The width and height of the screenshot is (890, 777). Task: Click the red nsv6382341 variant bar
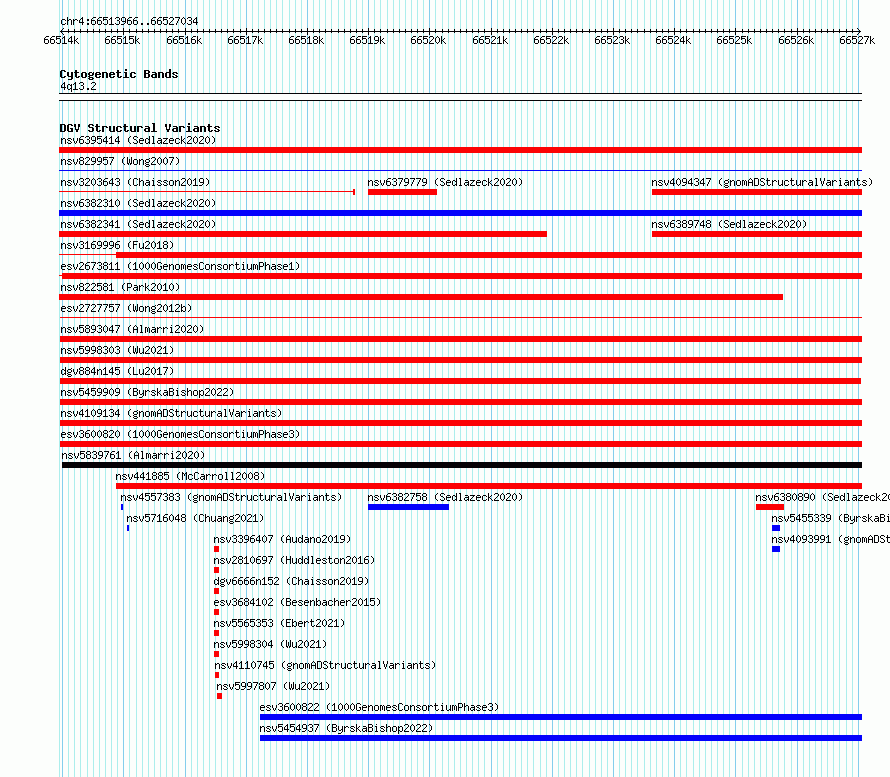tap(303, 234)
